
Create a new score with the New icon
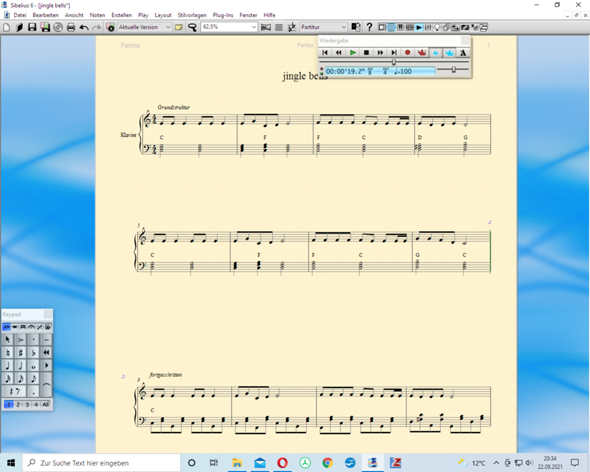pyautogui.click(x=6, y=27)
